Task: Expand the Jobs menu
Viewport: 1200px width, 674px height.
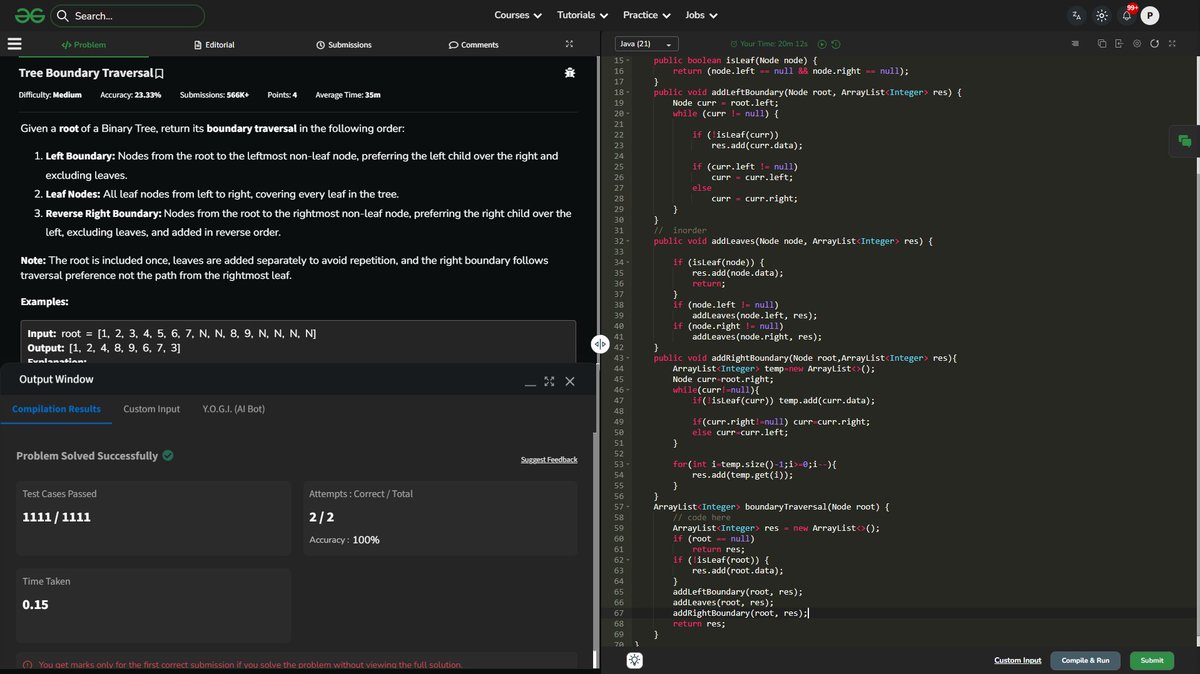Action: pyautogui.click(x=701, y=15)
